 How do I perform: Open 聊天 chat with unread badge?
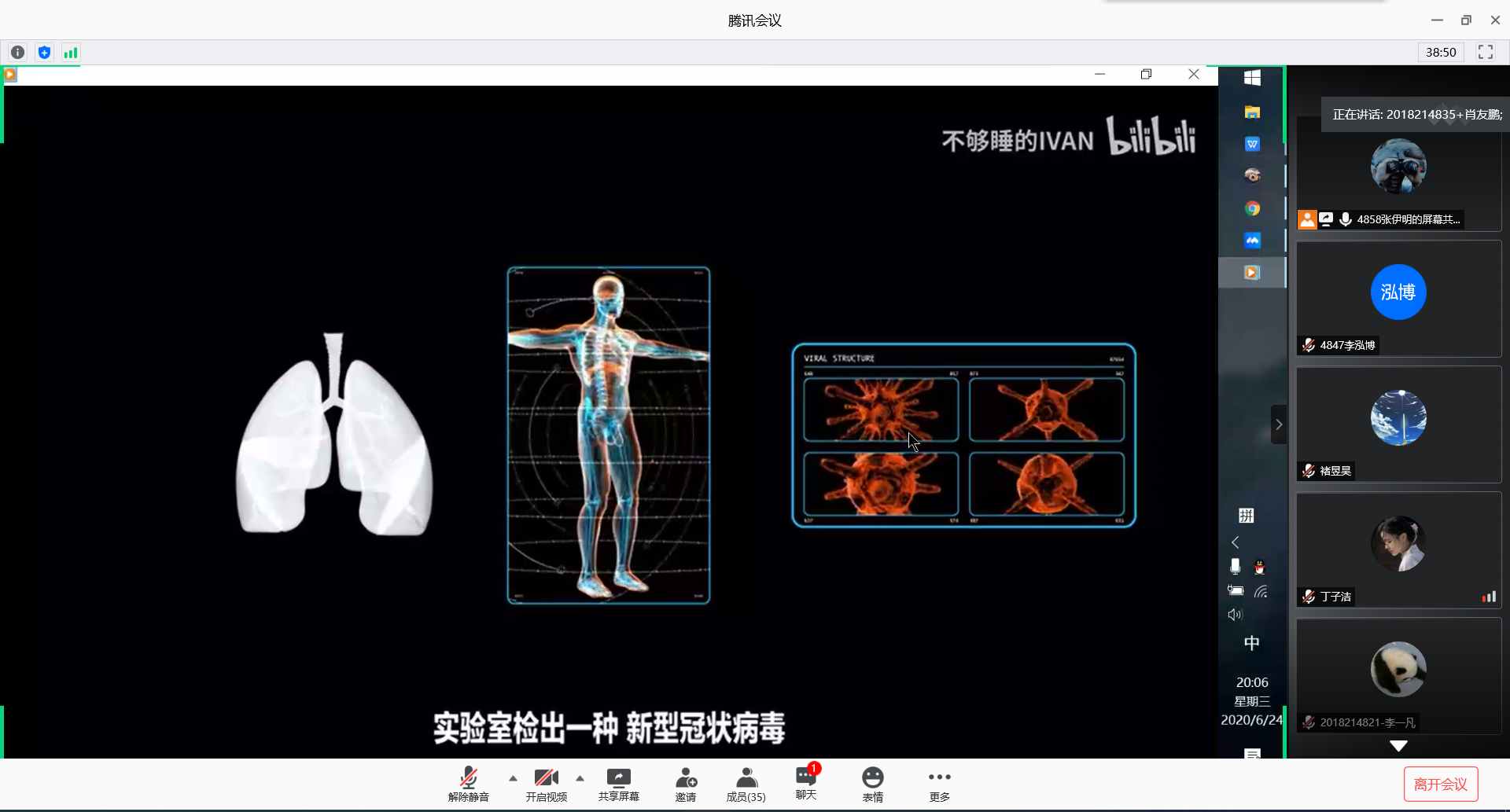[806, 783]
